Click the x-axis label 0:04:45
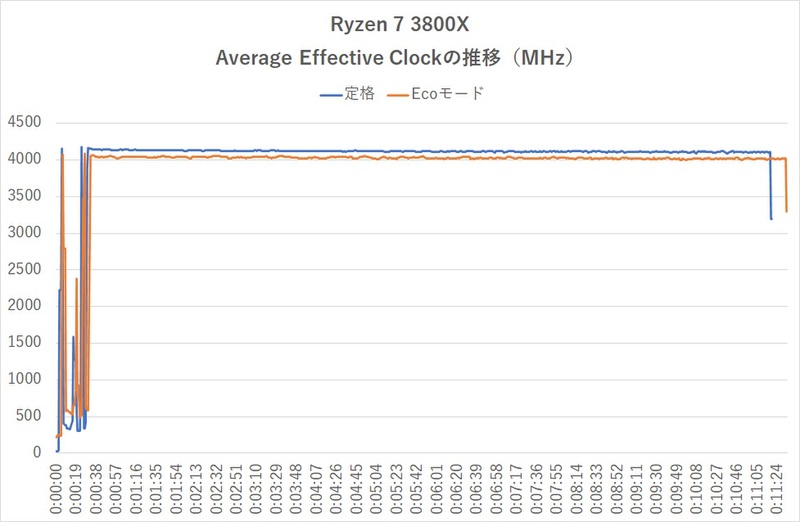Image resolution: width=800 pixels, height=522 pixels. 356,489
